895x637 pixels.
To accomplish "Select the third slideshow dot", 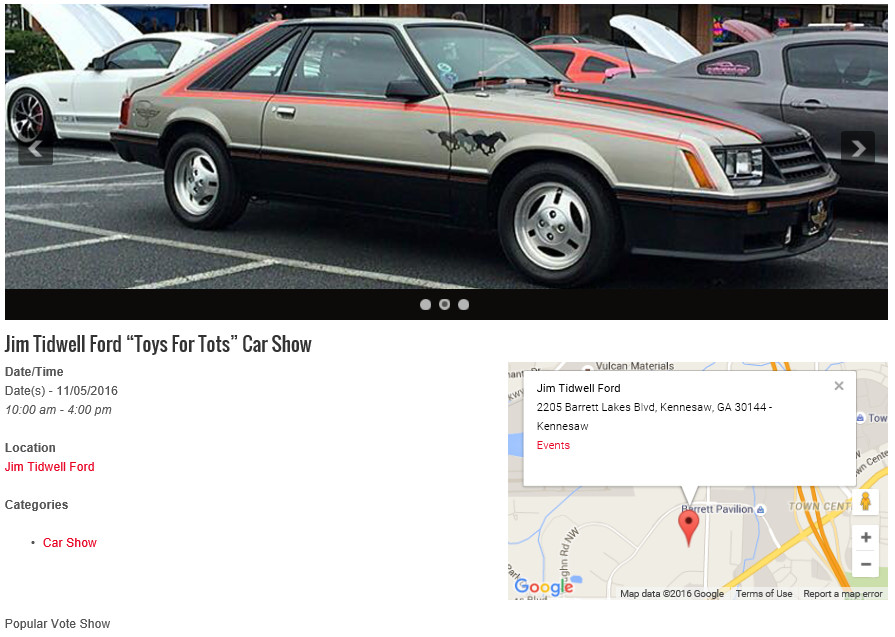I will 463,305.
